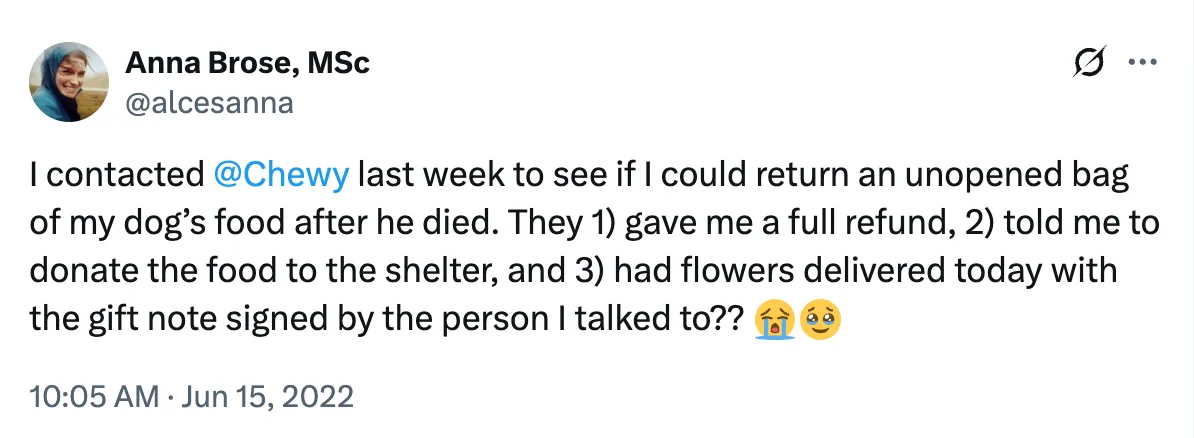Open the three-dot more options menu
Image resolution: width=1194 pixels, height=438 pixels.
coord(1141,63)
